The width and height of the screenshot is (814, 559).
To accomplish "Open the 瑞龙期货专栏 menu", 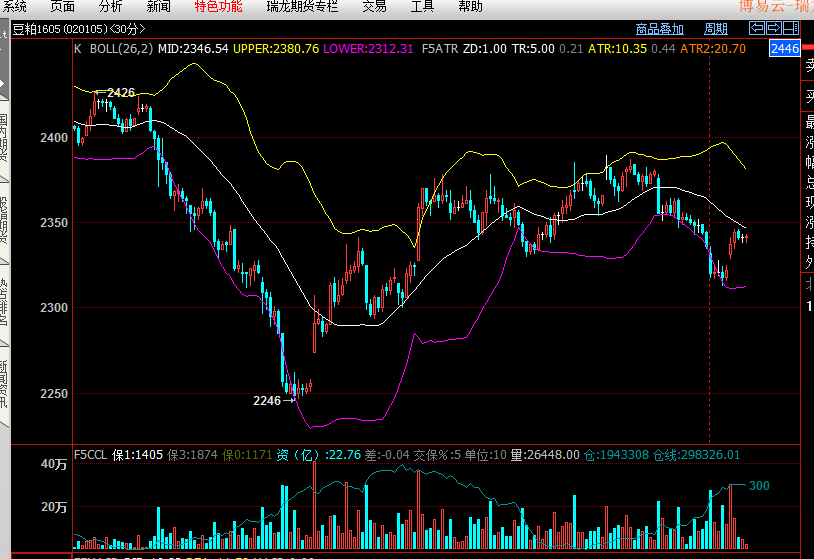I will [x=302, y=6].
